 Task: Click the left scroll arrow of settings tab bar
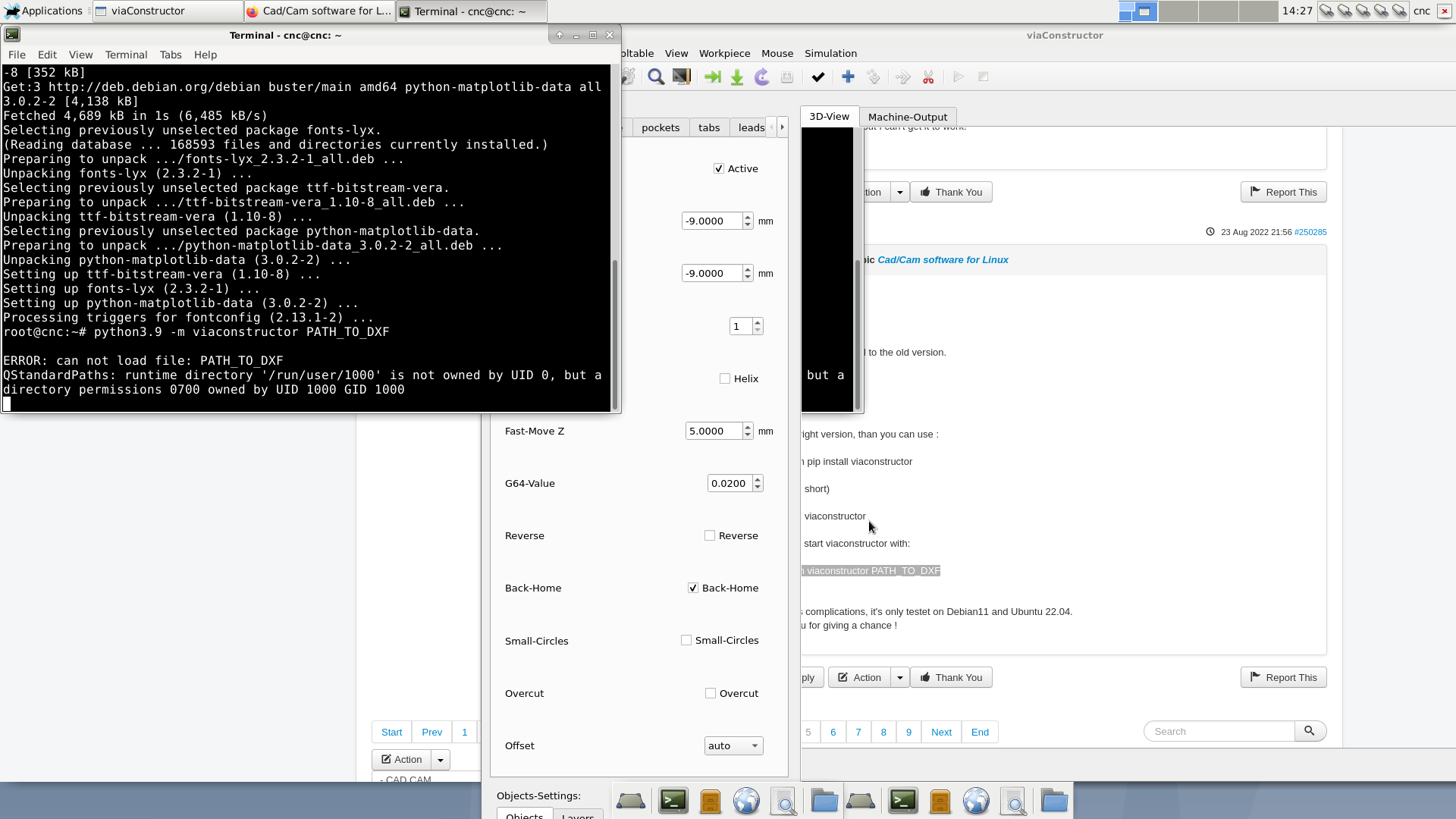[771, 127]
